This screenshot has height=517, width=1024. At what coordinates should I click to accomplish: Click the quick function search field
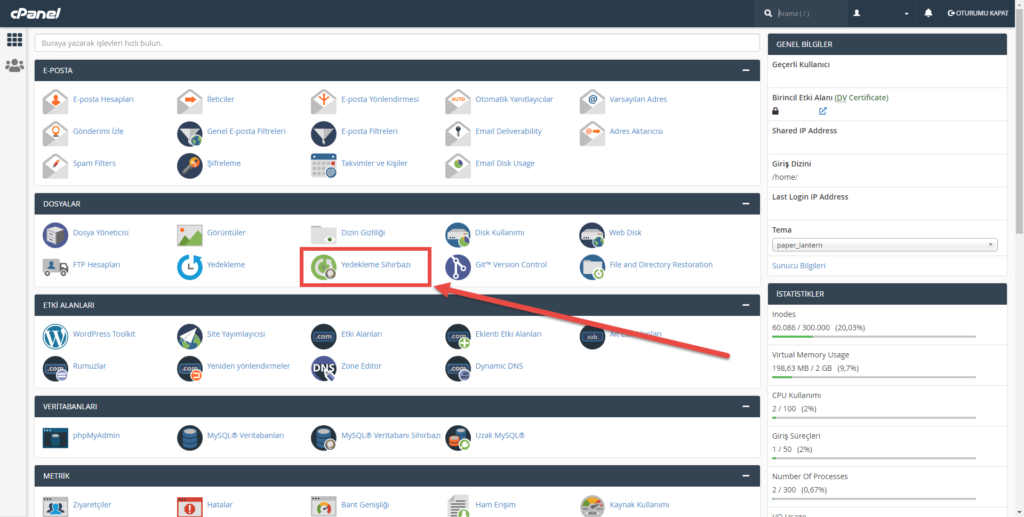pyautogui.click(x=396, y=43)
